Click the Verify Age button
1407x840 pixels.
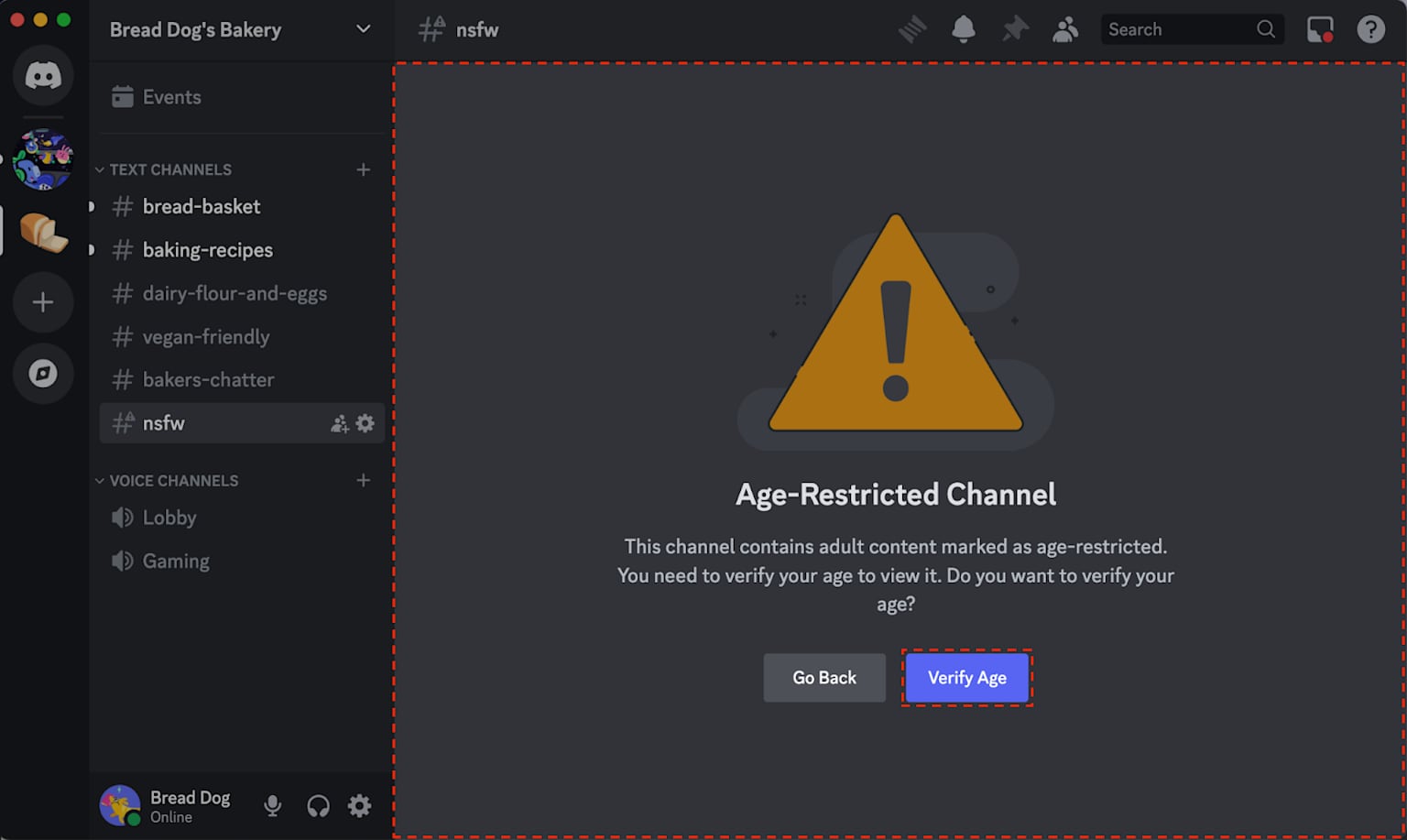click(x=966, y=678)
